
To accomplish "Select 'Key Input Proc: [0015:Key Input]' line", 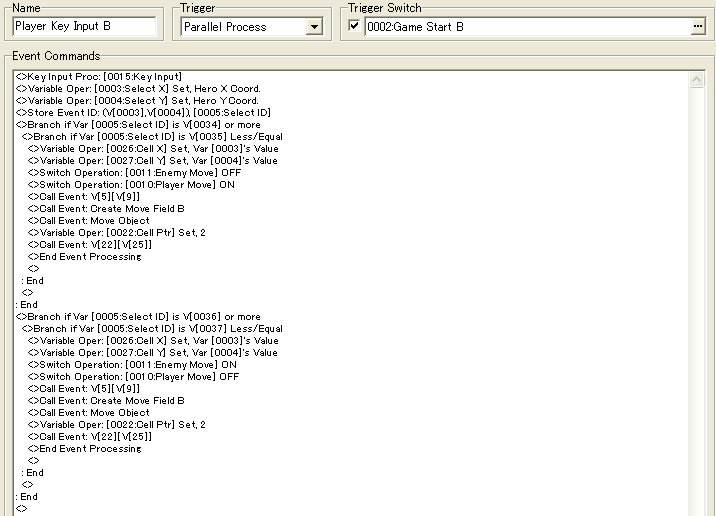I will [99, 77].
